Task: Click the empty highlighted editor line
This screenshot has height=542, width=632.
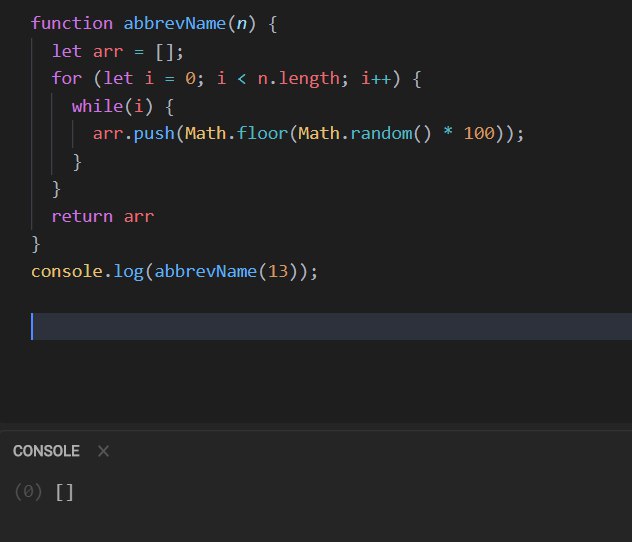Action: [331, 326]
